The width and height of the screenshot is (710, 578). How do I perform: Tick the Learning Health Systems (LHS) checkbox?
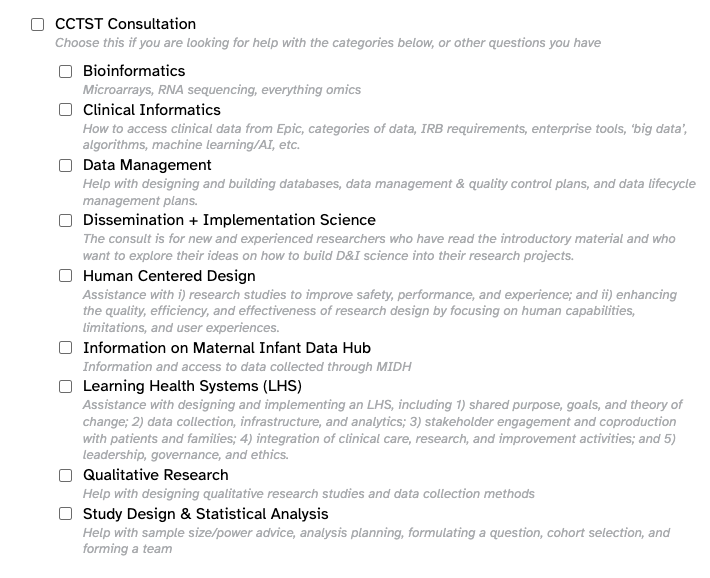click(66, 386)
